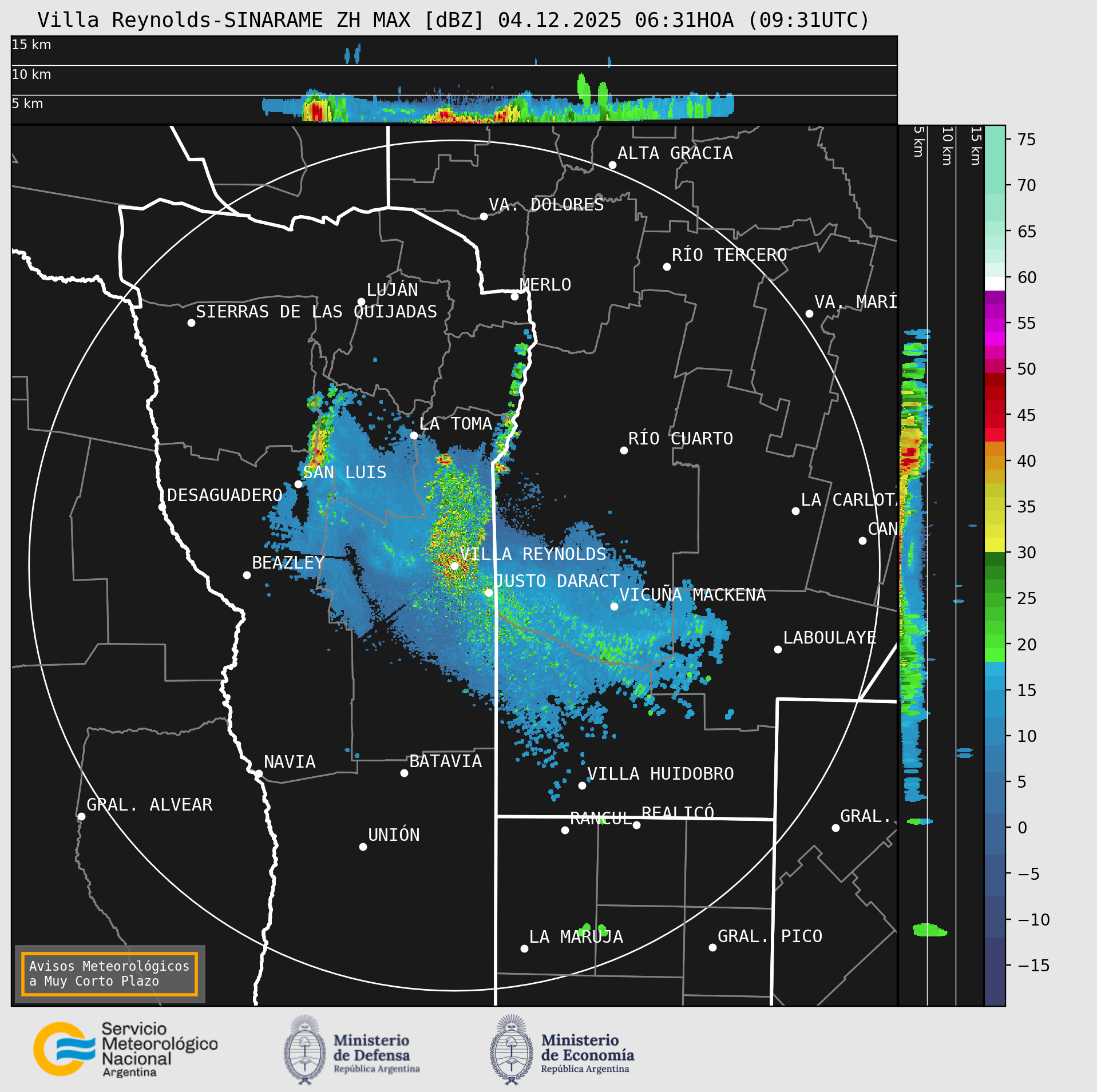Select the MERLO city label
This screenshot has width=1097, height=1092.
[x=545, y=284]
